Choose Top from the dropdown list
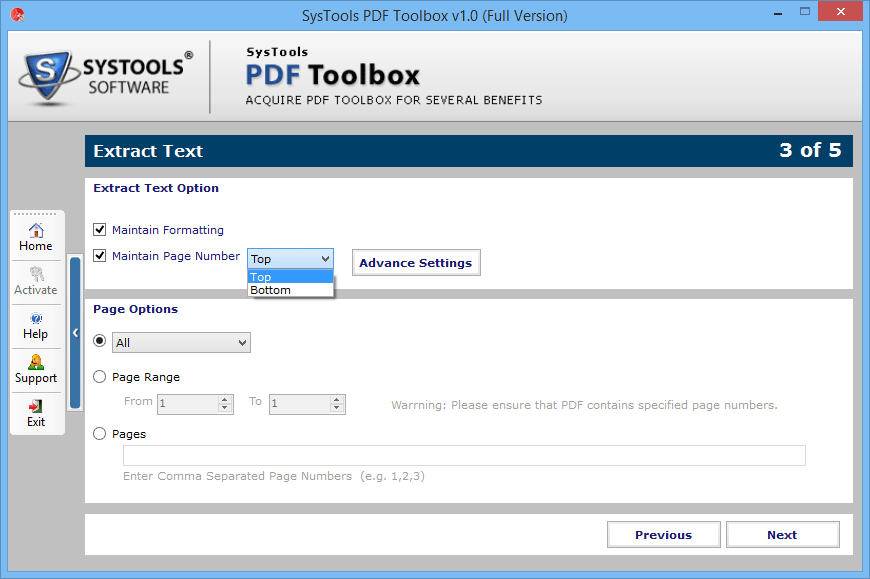The height and width of the screenshot is (579, 870). [x=290, y=277]
